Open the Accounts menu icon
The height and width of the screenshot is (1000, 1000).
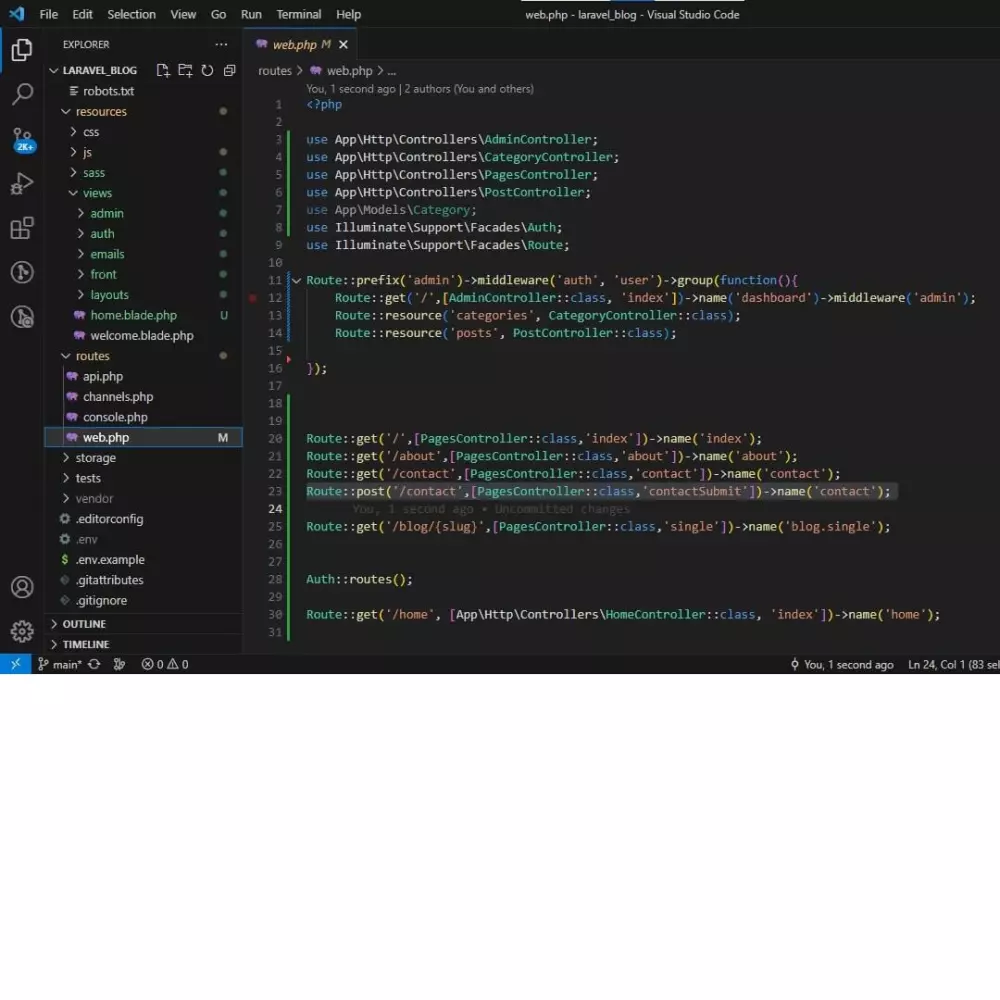[x=22, y=587]
